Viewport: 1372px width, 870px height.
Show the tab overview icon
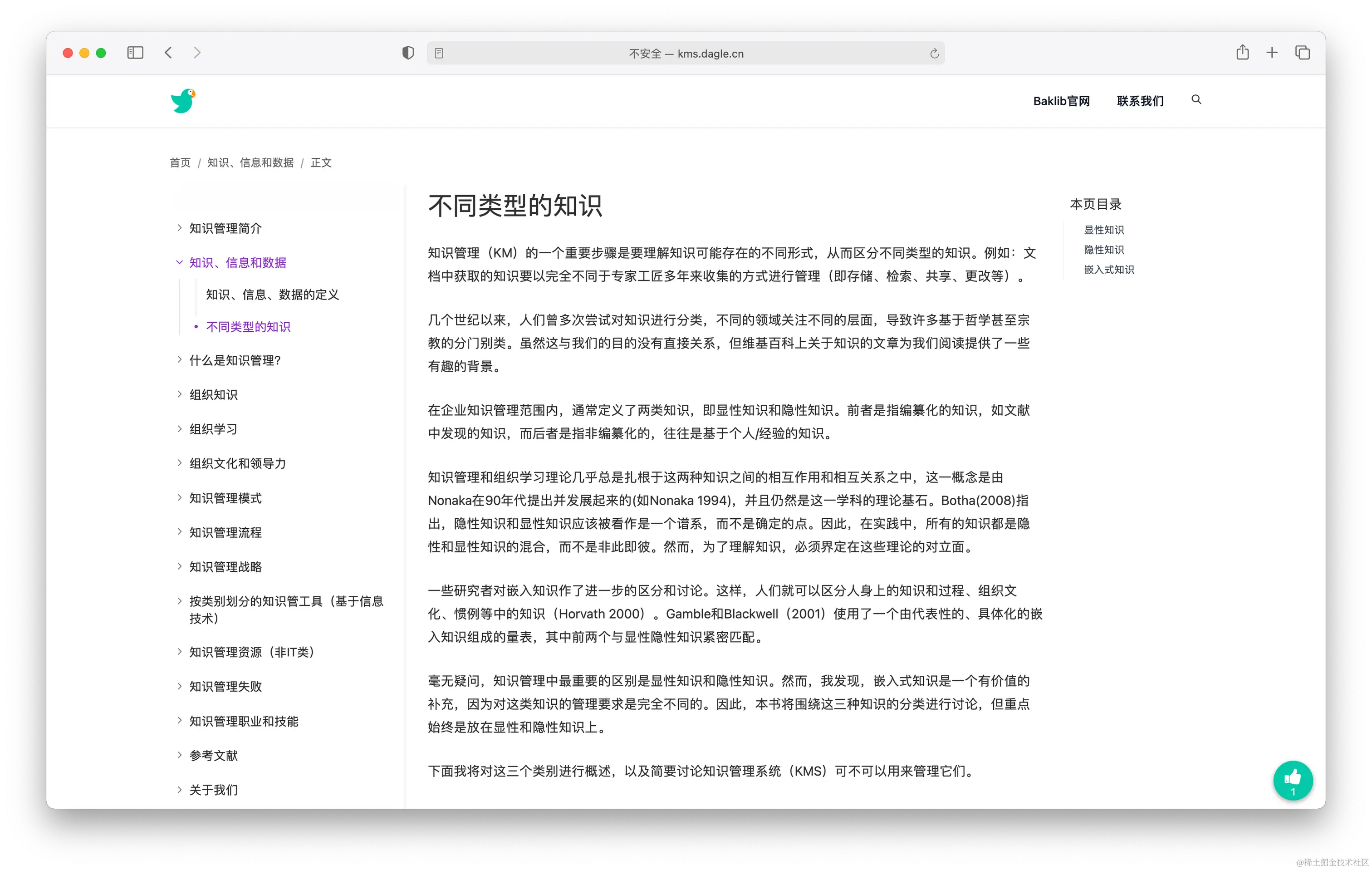click(1303, 53)
